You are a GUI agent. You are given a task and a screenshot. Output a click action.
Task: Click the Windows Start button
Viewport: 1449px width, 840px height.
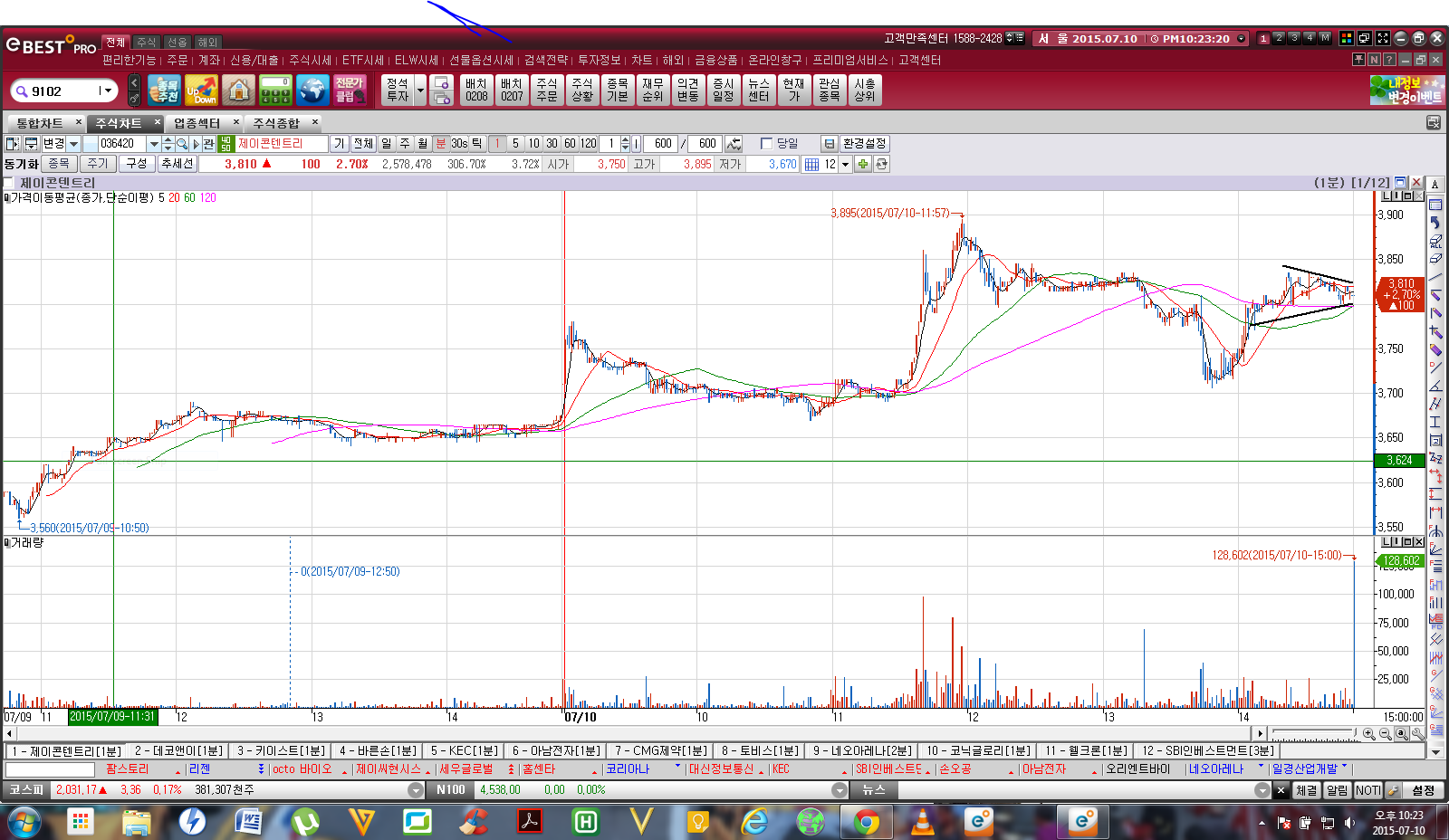click(x=24, y=822)
